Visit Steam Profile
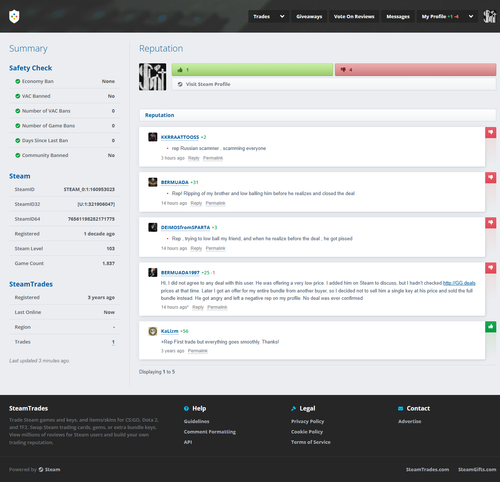The height and width of the screenshot is (482, 500). 334,84
